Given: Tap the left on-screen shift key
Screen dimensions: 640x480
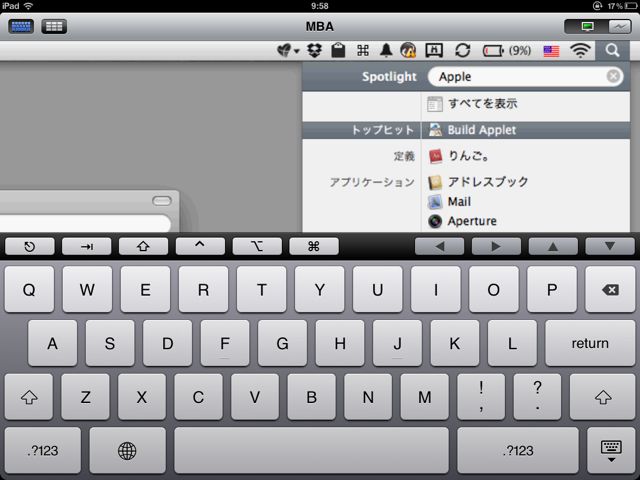Looking at the screenshot, I should pos(29,397).
